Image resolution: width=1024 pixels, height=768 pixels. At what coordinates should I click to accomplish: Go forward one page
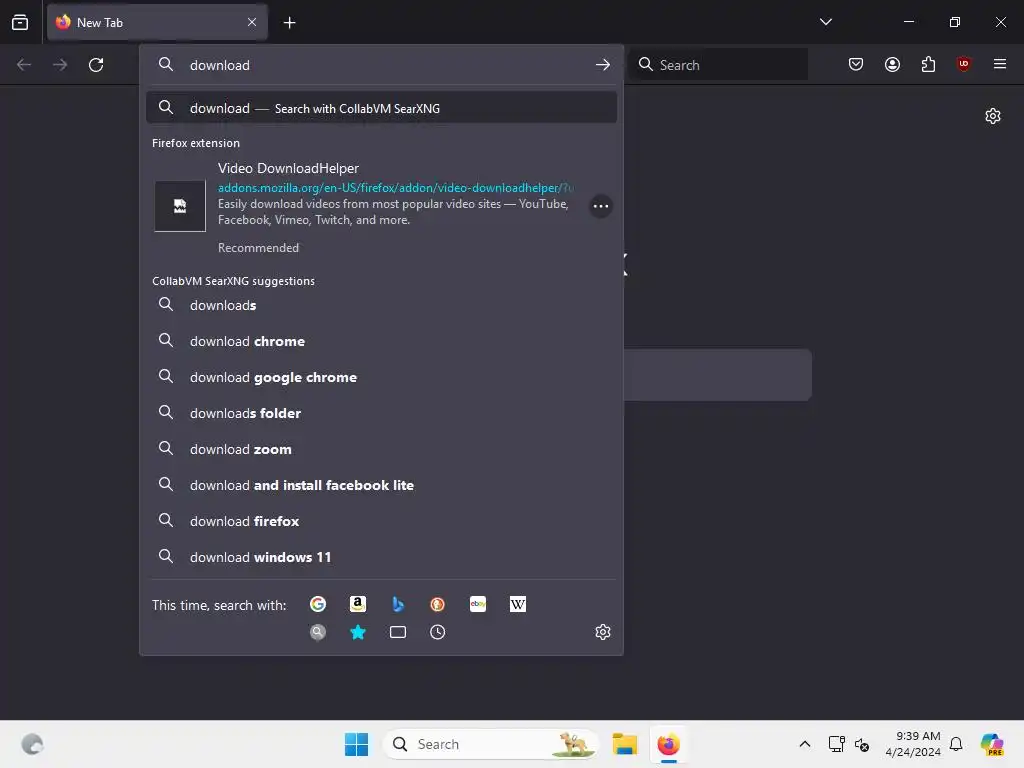click(60, 65)
